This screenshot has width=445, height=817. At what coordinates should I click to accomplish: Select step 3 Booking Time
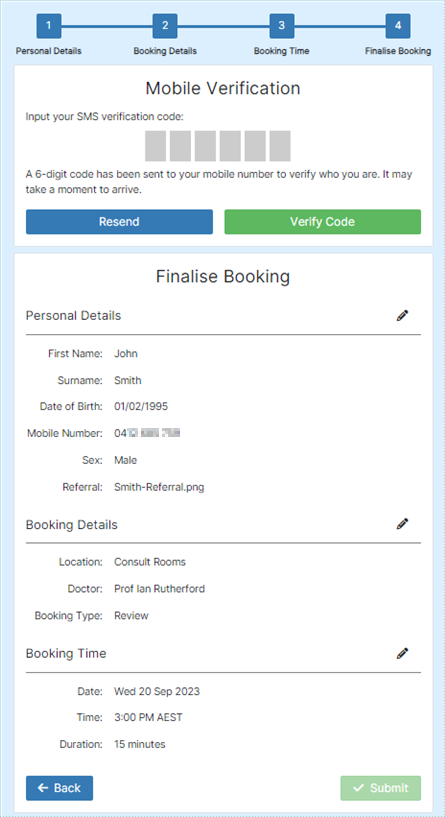281,26
